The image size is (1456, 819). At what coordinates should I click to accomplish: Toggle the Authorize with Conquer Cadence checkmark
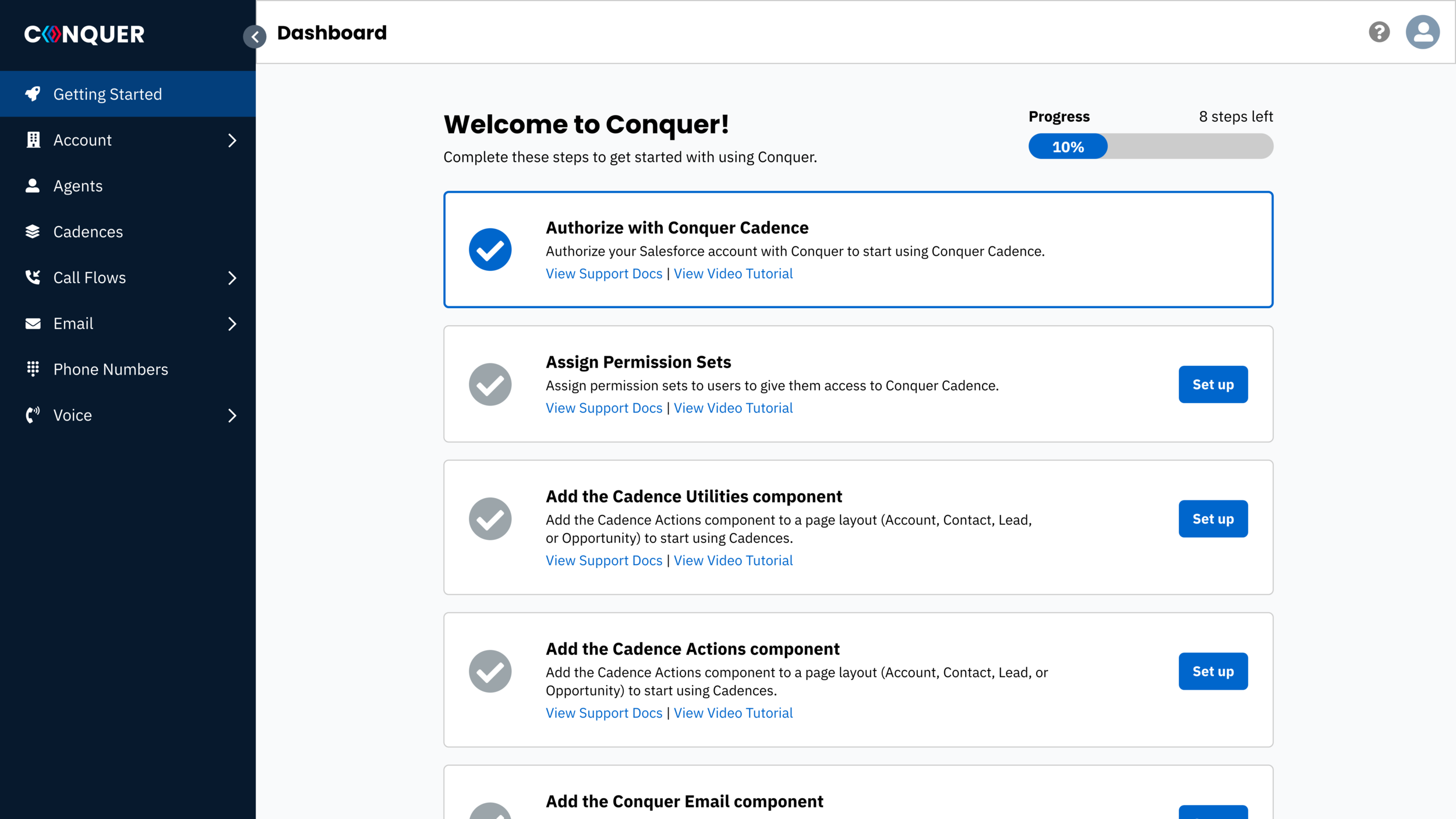tap(490, 250)
